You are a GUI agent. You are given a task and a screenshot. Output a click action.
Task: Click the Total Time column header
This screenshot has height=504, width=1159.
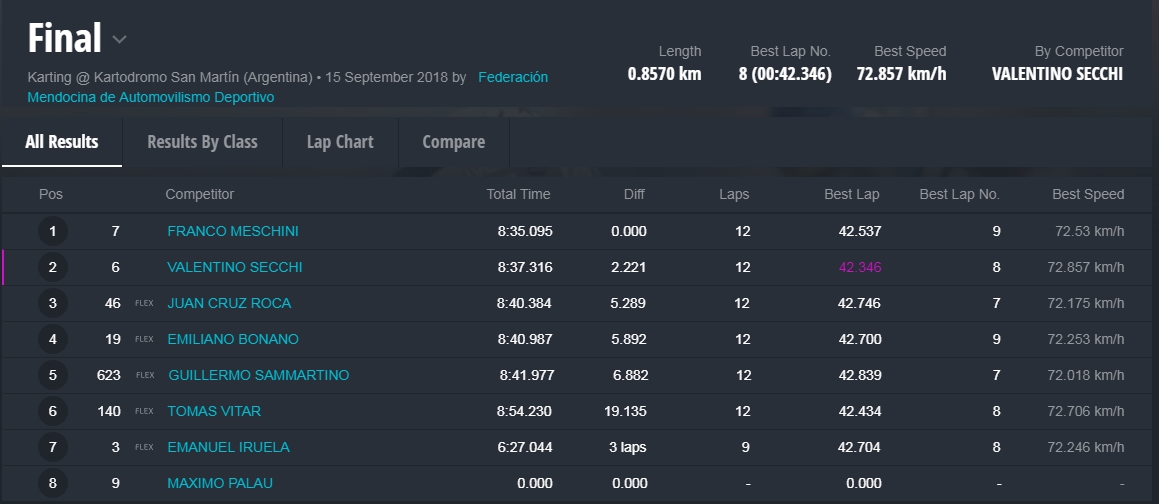pyautogui.click(x=518, y=194)
